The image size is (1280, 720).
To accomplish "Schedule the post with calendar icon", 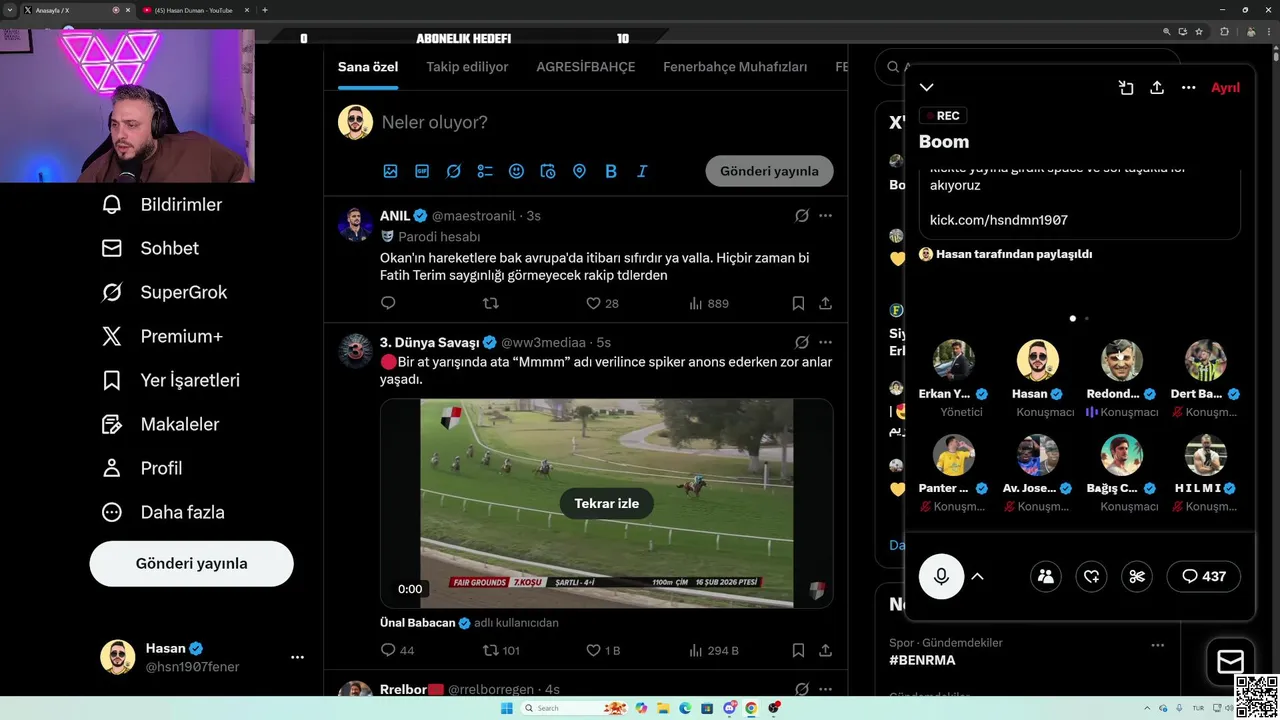I will 548,171.
